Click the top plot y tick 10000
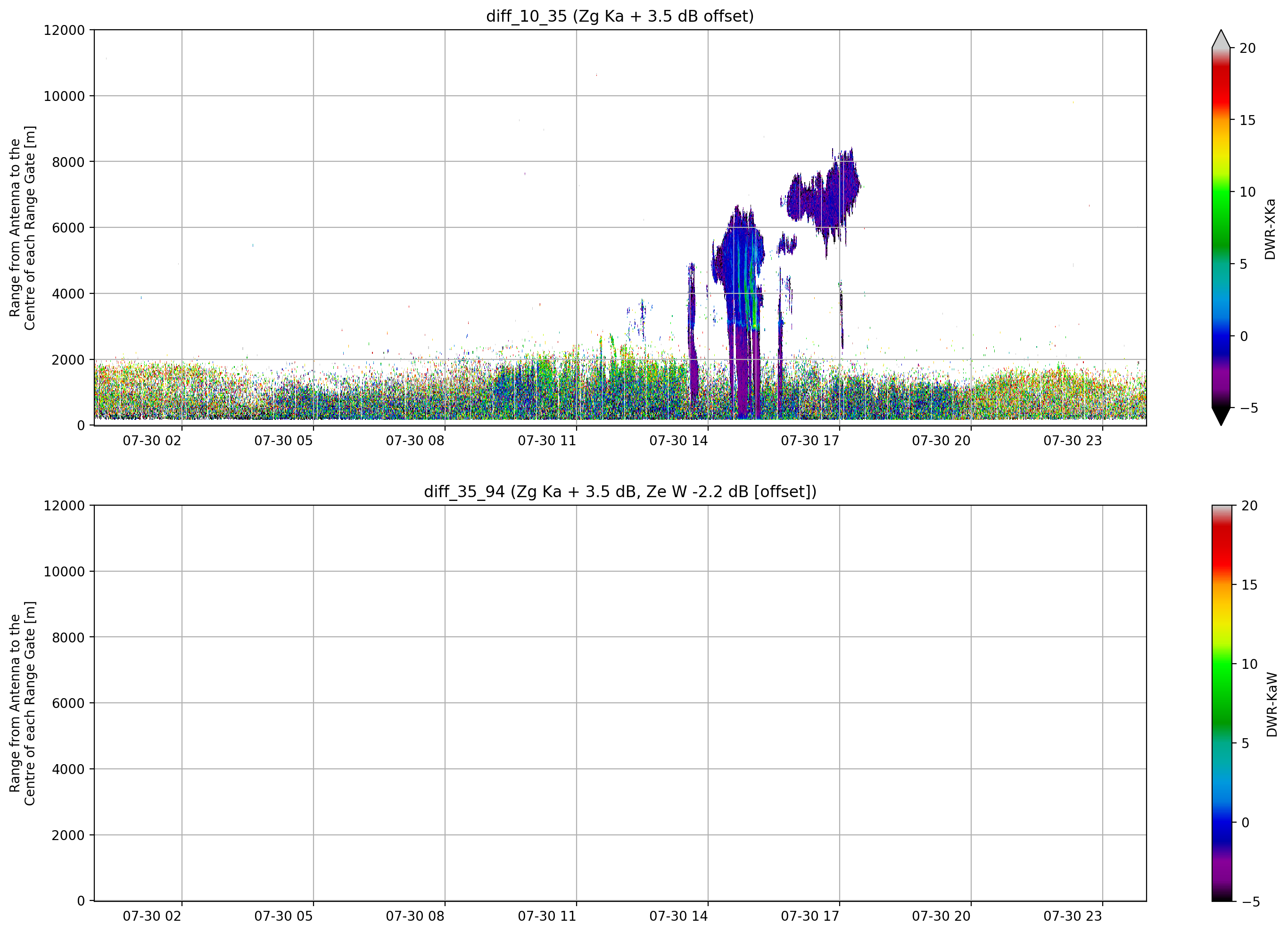This screenshot has width=1288, height=933. [64, 96]
